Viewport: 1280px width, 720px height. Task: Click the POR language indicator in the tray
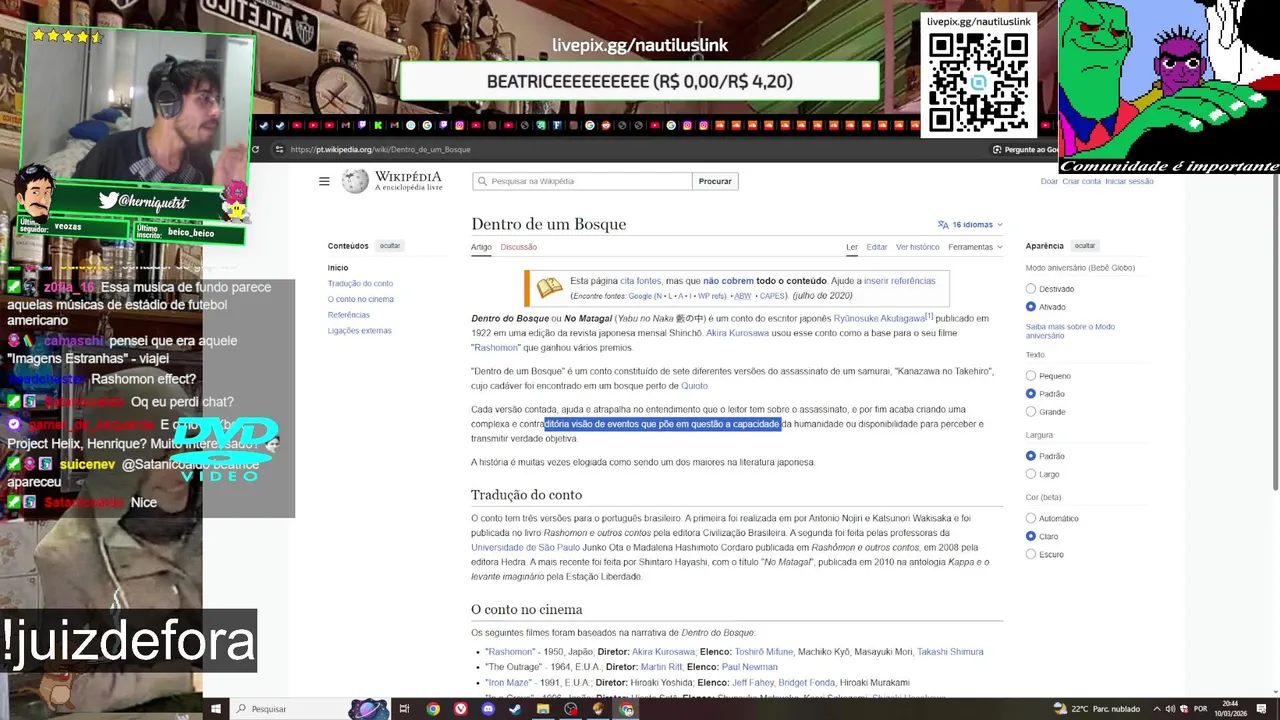tap(1200, 709)
